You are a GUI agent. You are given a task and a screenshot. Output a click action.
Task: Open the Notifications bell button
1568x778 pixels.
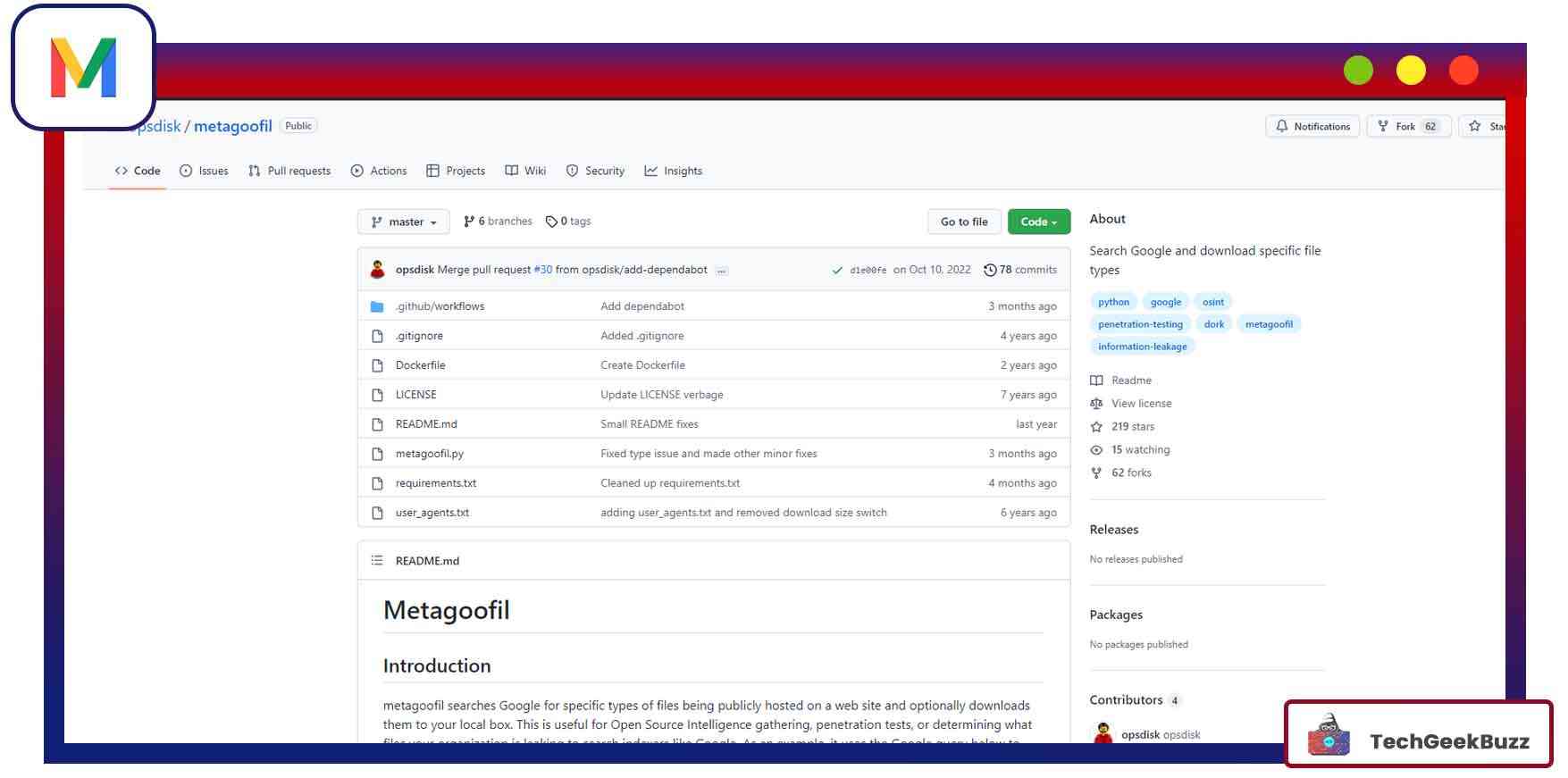(1312, 127)
